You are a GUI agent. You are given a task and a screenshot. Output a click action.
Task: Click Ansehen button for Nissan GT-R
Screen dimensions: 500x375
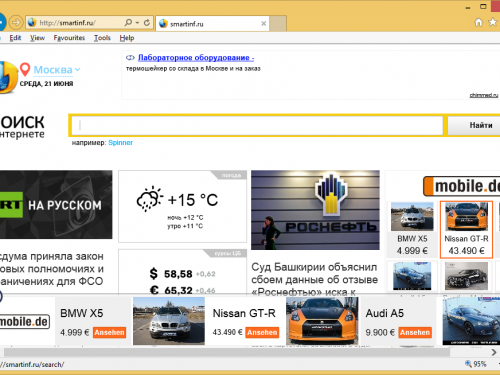tap(262, 332)
